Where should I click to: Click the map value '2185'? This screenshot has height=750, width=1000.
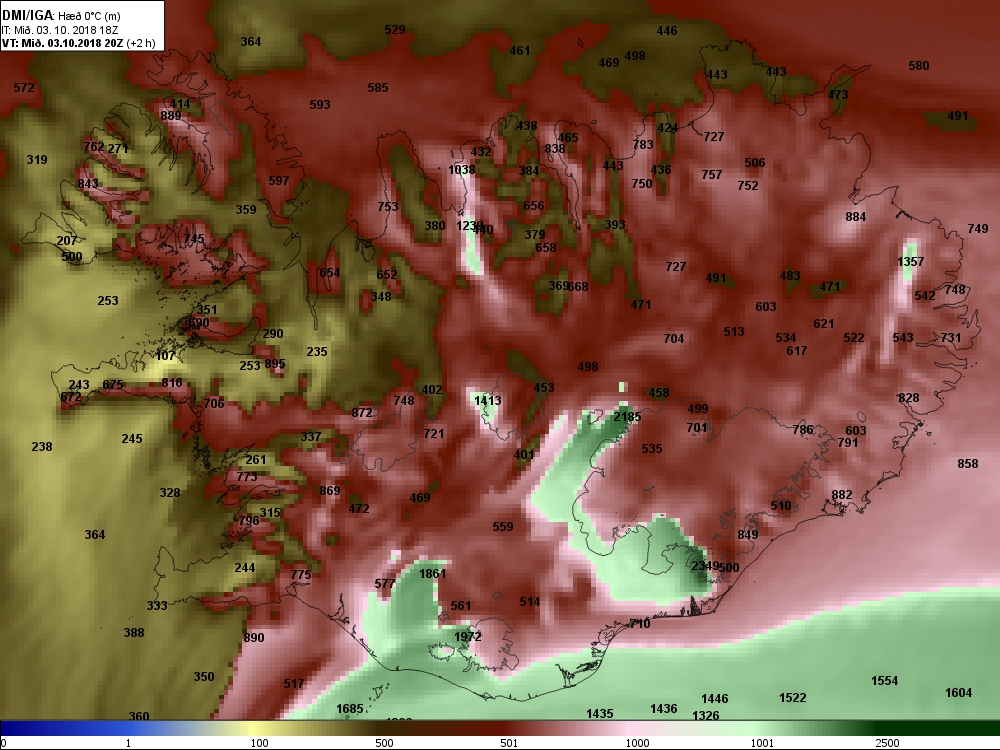(x=627, y=417)
